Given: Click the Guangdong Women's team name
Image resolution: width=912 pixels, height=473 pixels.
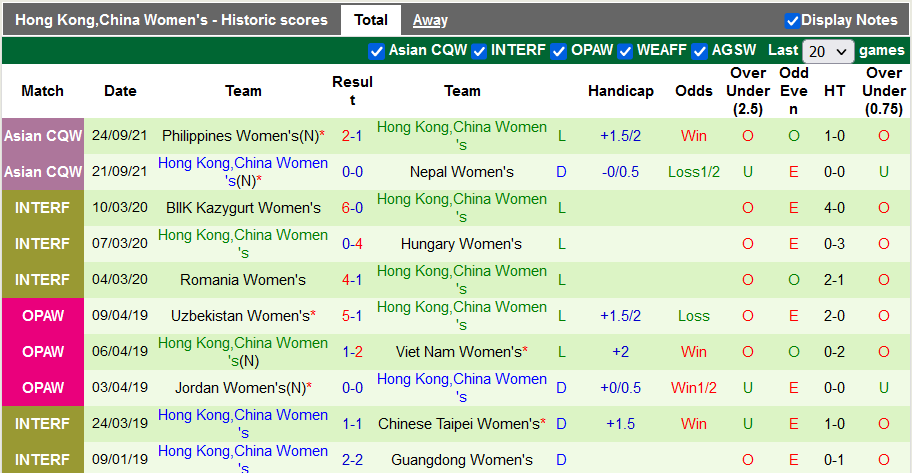Looking at the screenshot, I should click(x=462, y=460).
